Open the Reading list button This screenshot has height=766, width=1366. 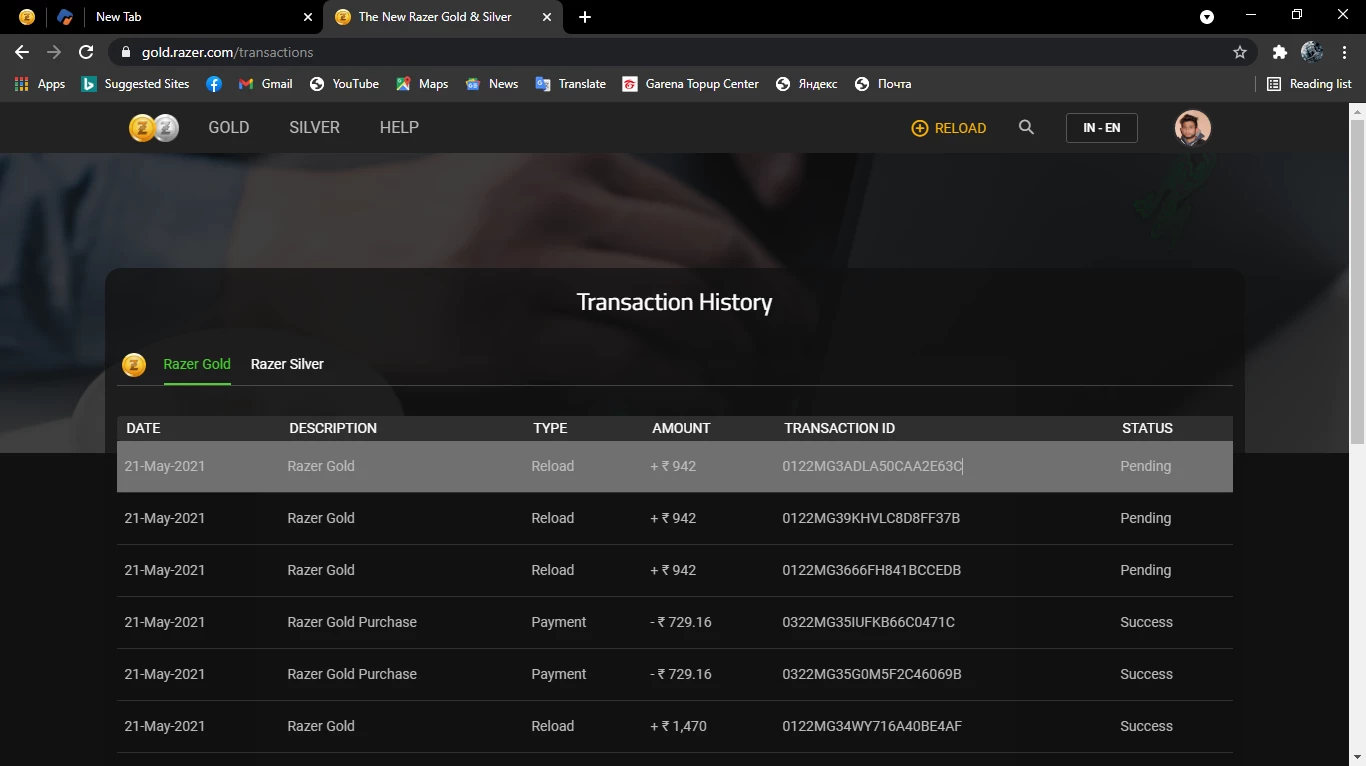pos(1310,84)
